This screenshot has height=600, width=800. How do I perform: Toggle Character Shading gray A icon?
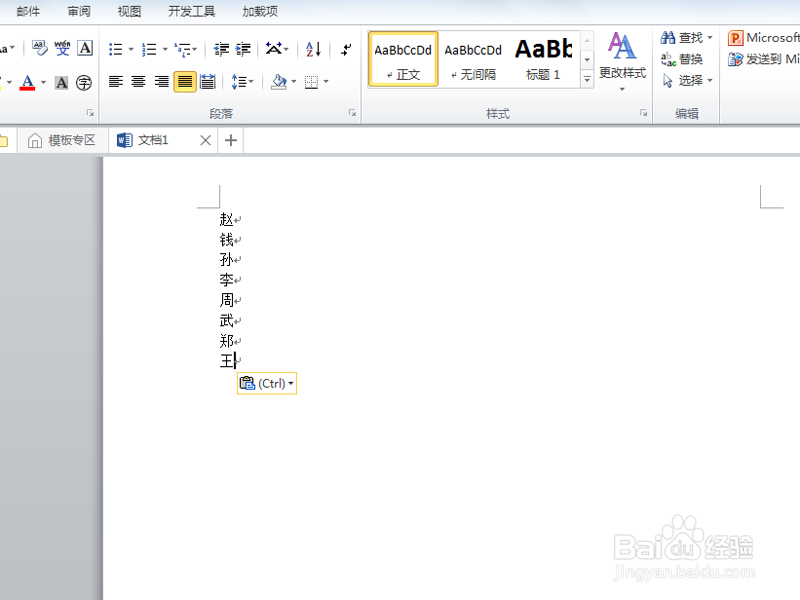click(x=61, y=82)
